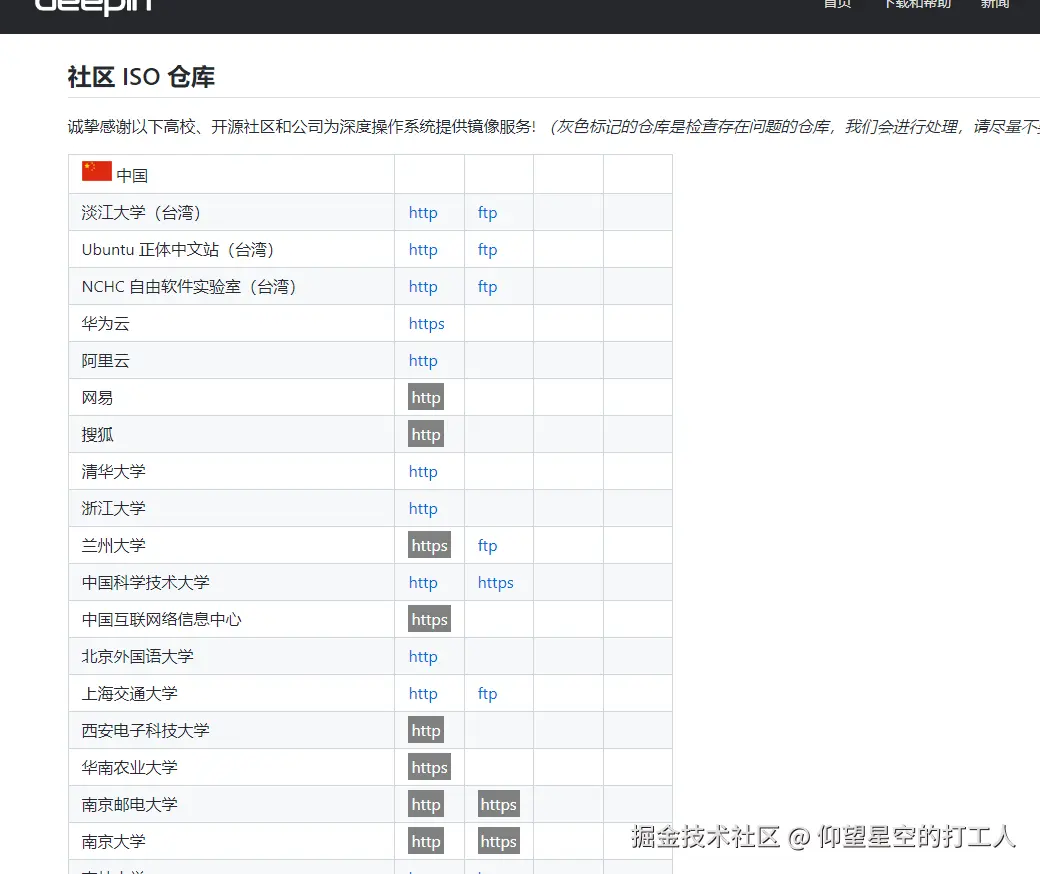
Task: Open http link for 淡江大学 (台湾)
Action: point(423,213)
